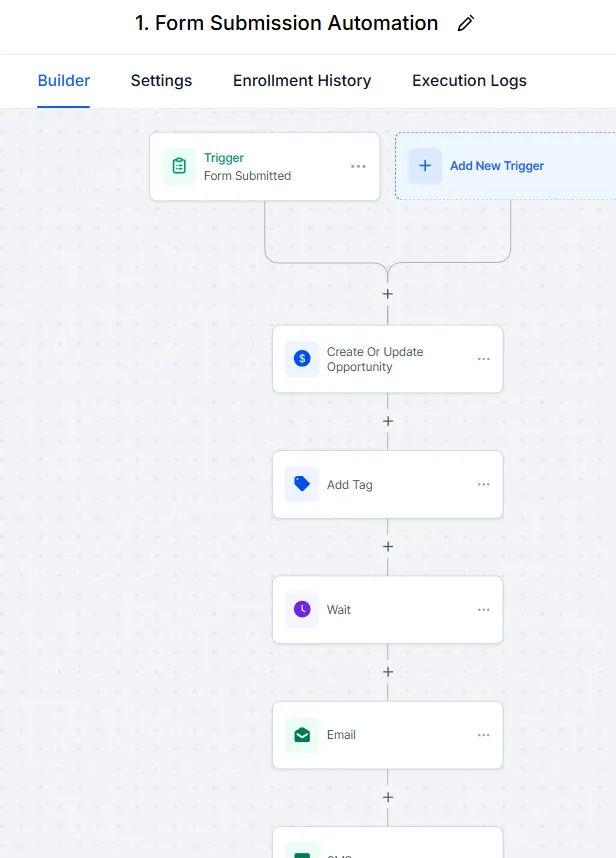Image resolution: width=616 pixels, height=858 pixels.
Task: Click the dollar icon on Opportunity step
Action: click(302, 358)
